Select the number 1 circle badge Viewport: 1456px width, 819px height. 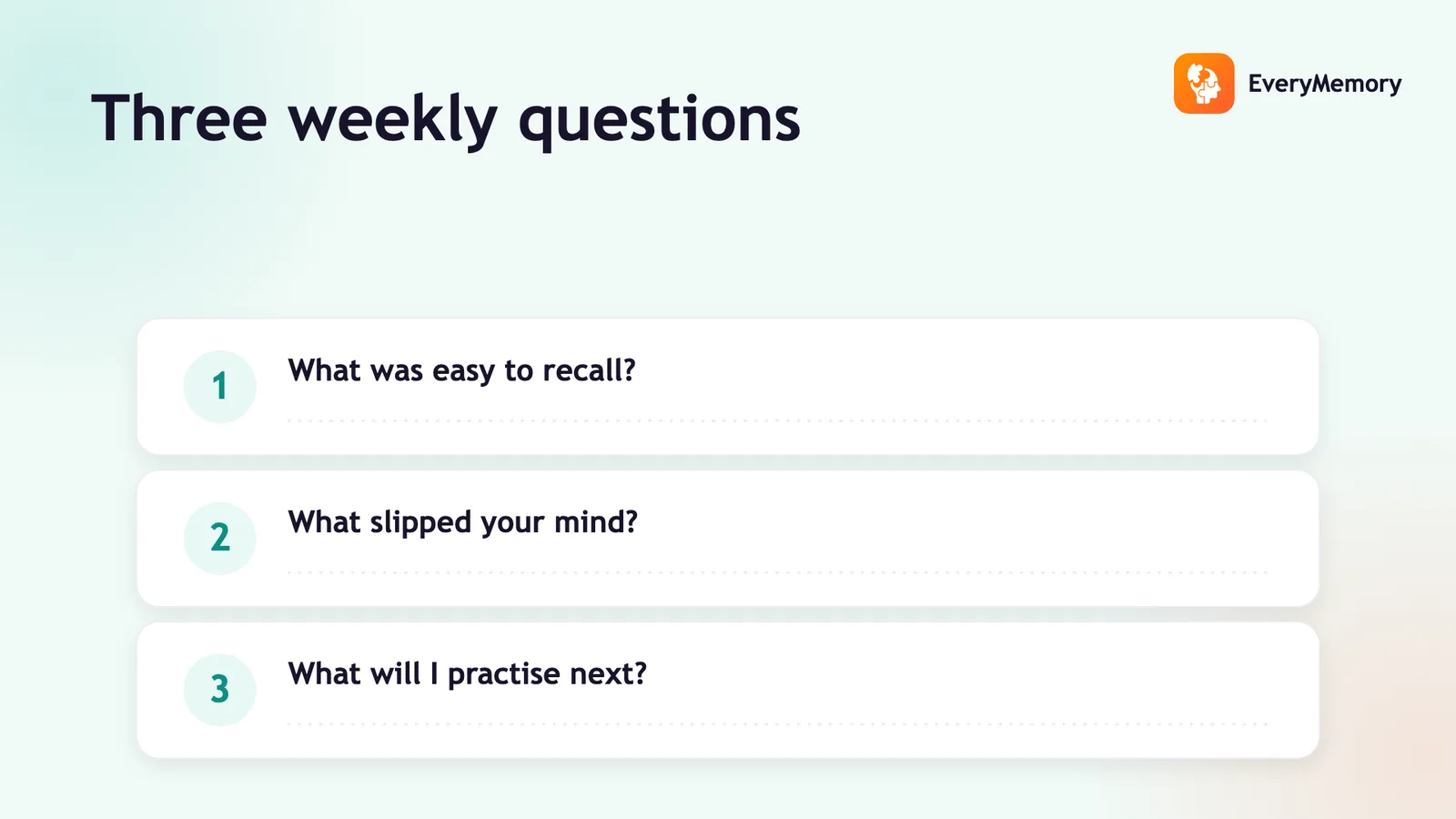(x=219, y=386)
